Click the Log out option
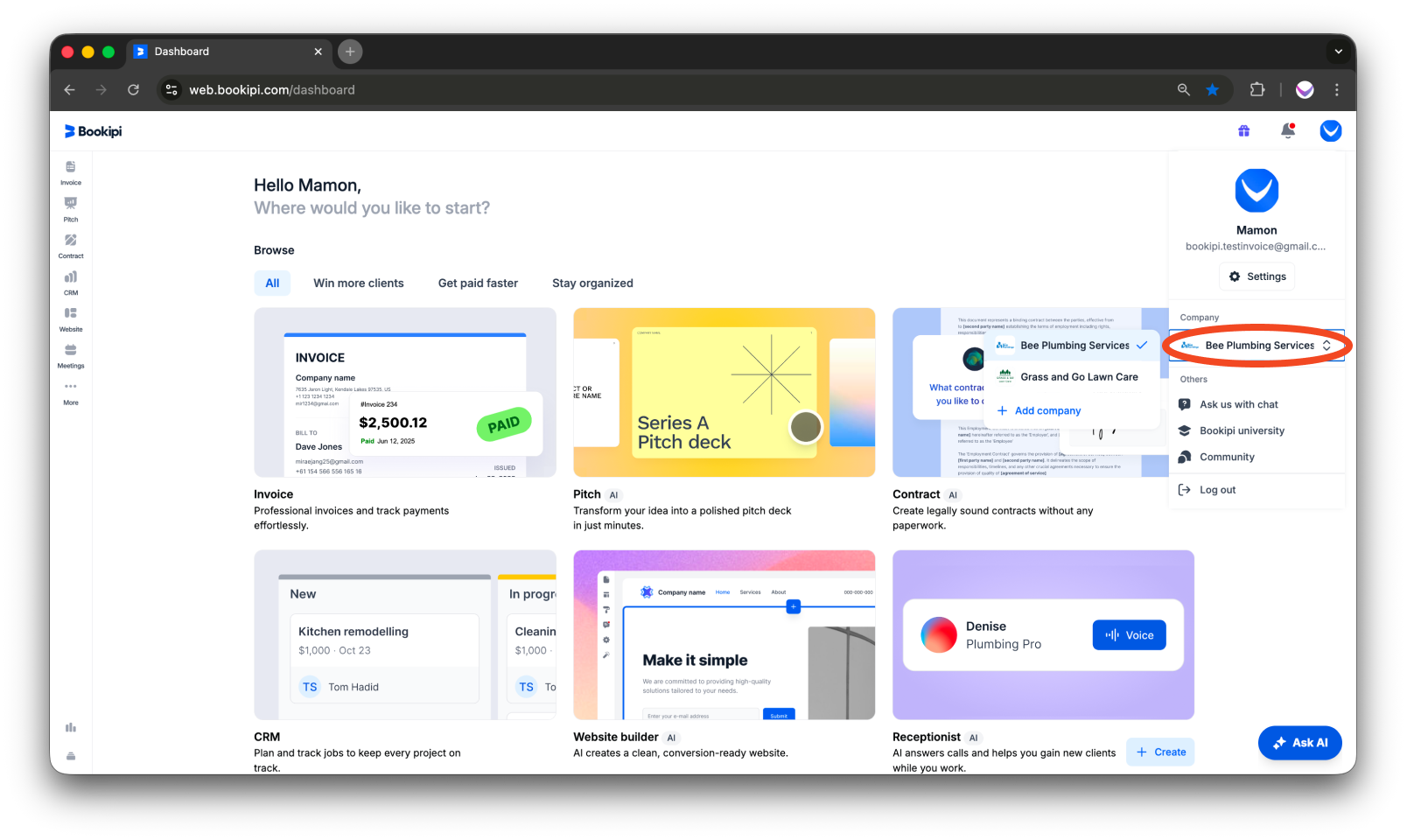This screenshot has width=1407, height=840. coord(1216,489)
